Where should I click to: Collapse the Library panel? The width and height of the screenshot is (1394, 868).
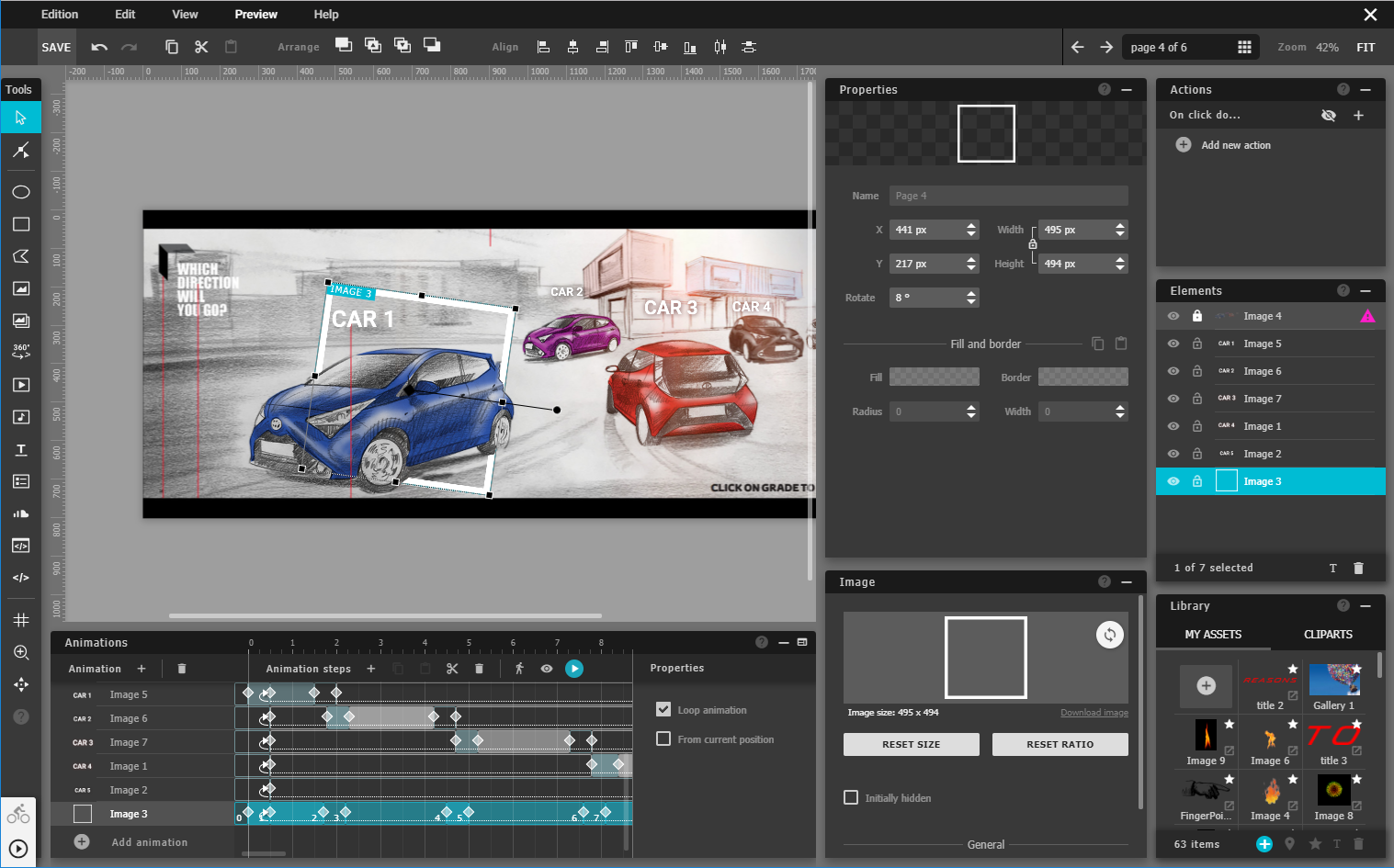point(1366,605)
